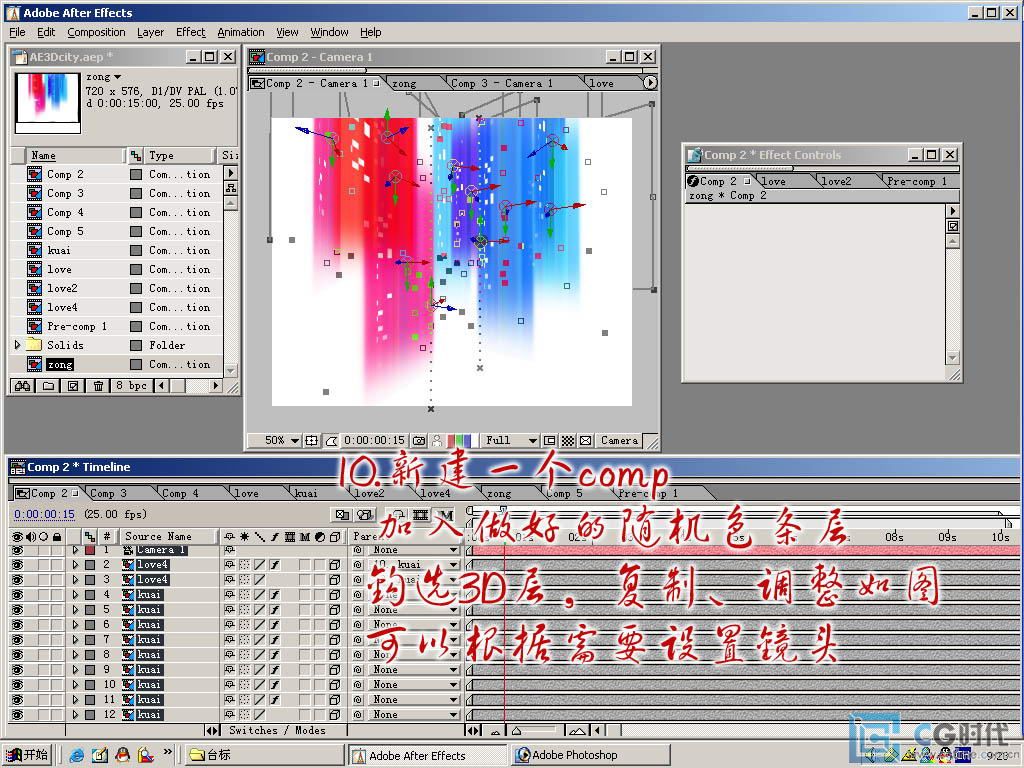Click the region of interest icon
The width and height of the screenshot is (1024, 768).
550,441
